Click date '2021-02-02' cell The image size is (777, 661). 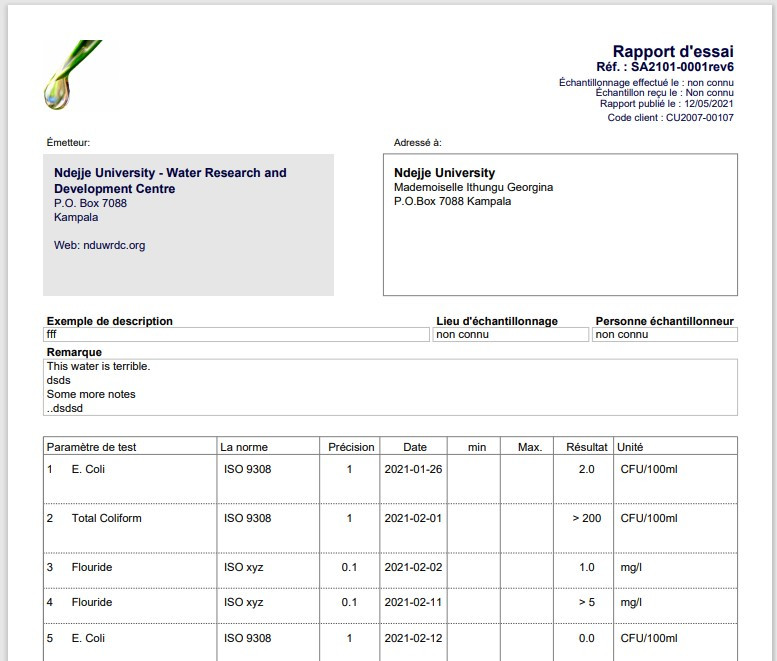(x=413, y=567)
